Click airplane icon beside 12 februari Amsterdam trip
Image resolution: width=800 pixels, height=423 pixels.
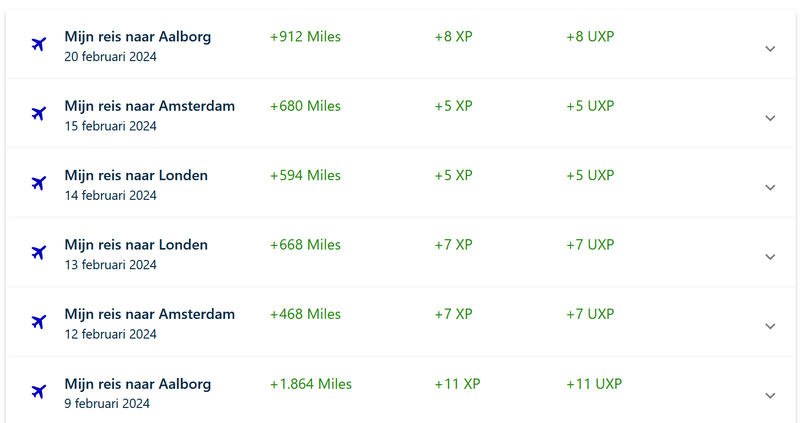click(39, 321)
